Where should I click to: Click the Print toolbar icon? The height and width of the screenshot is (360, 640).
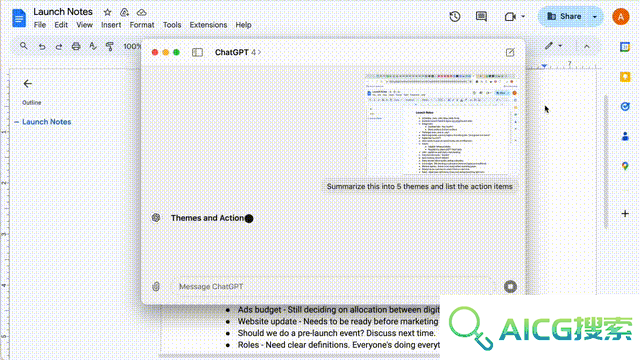tap(76, 46)
